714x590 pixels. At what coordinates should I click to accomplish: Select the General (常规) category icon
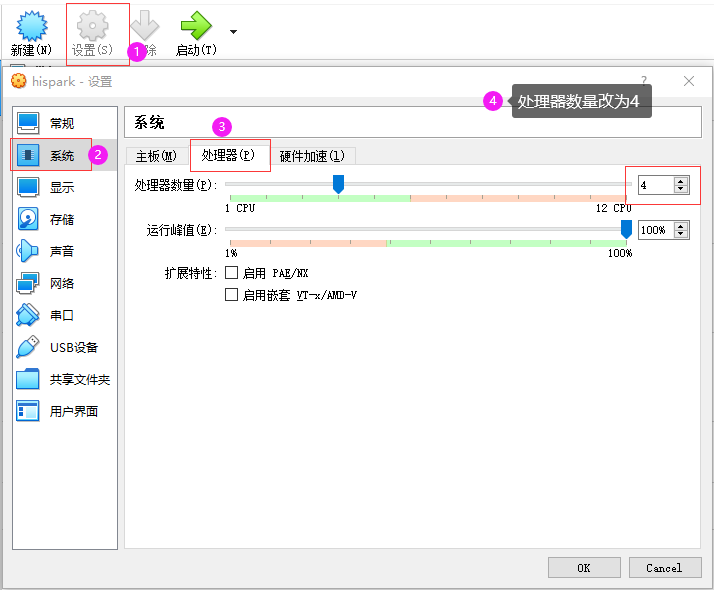click(x=28, y=123)
